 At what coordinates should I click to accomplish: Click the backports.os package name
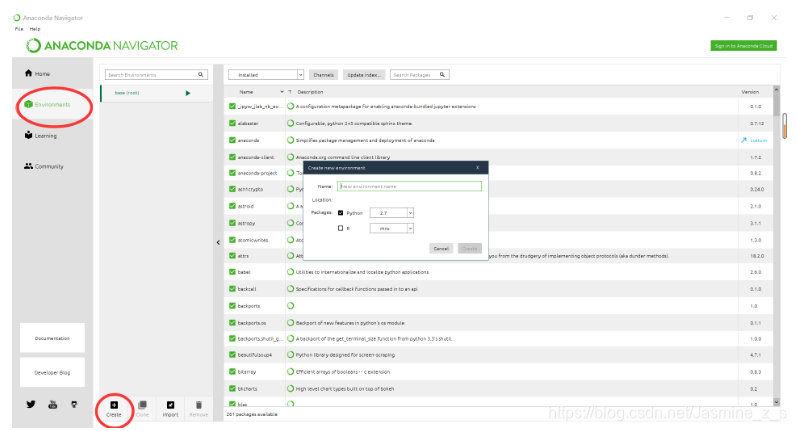(252, 323)
